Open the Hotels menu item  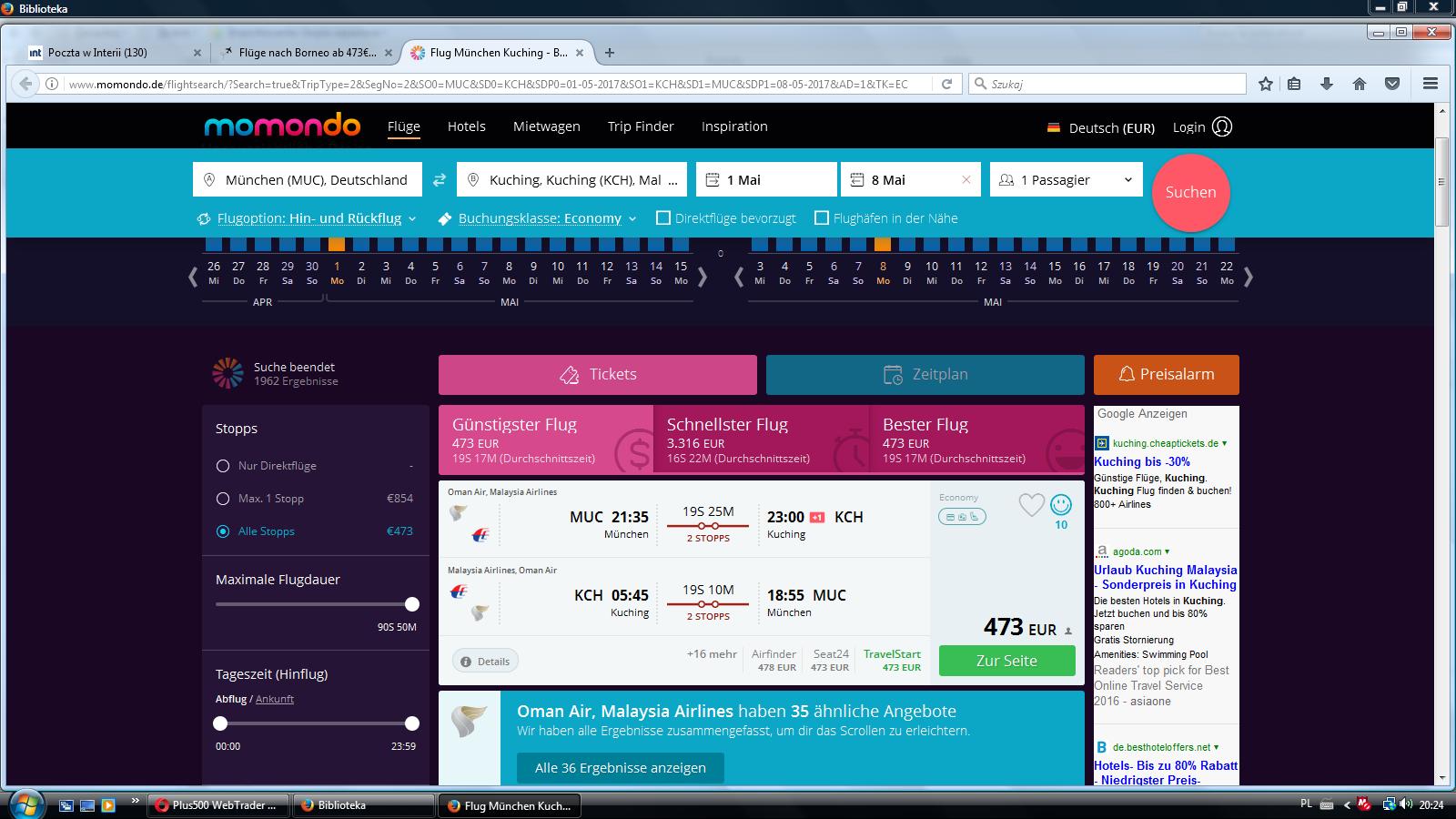[467, 126]
